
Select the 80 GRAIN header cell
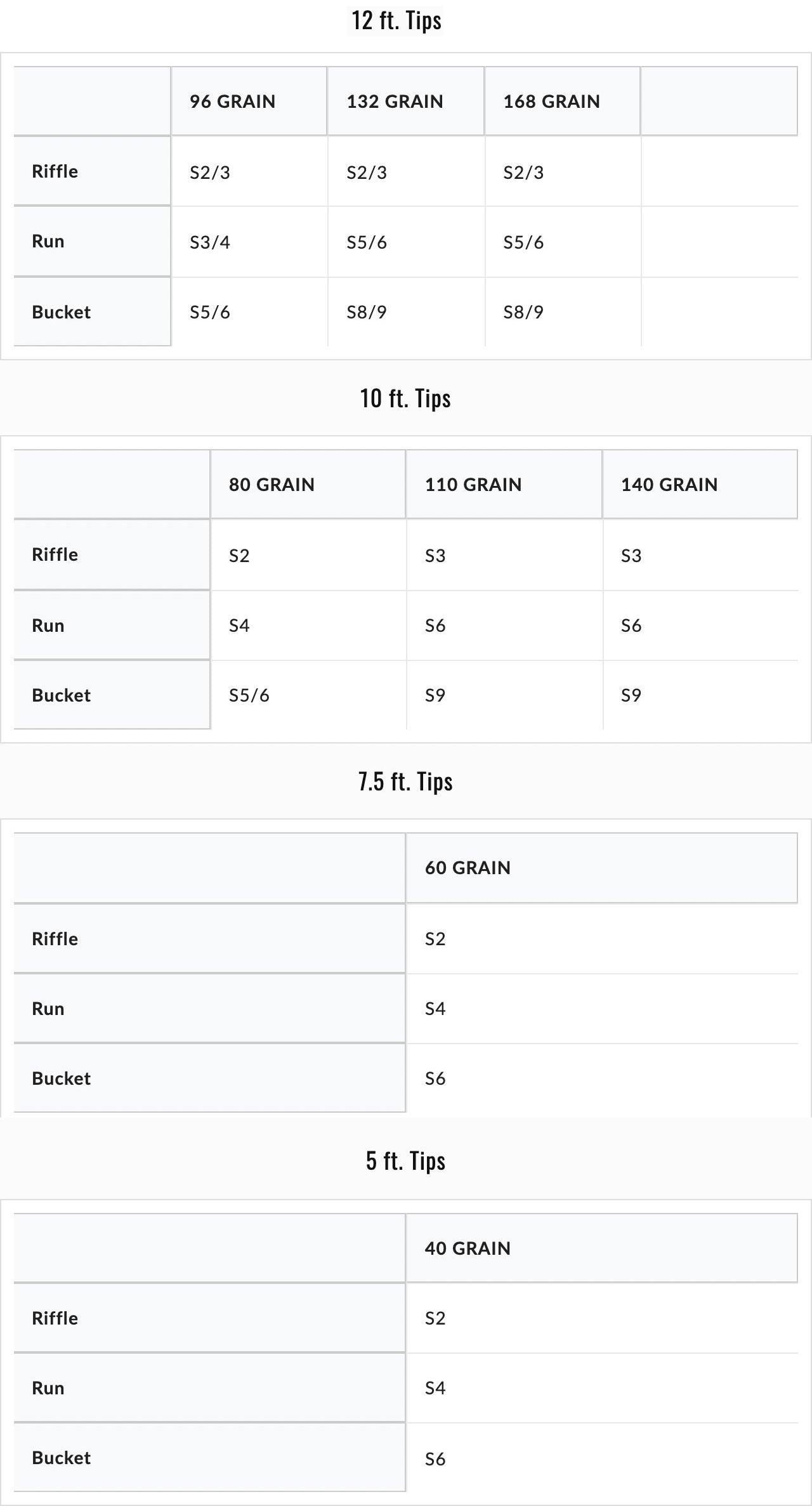point(308,485)
